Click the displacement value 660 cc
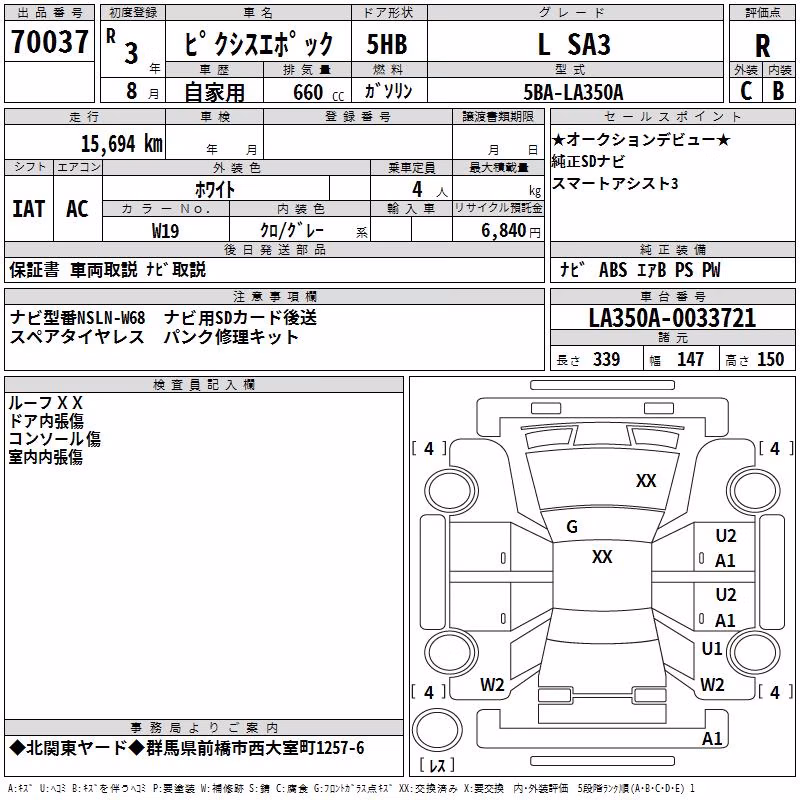800x800 pixels. [318, 92]
